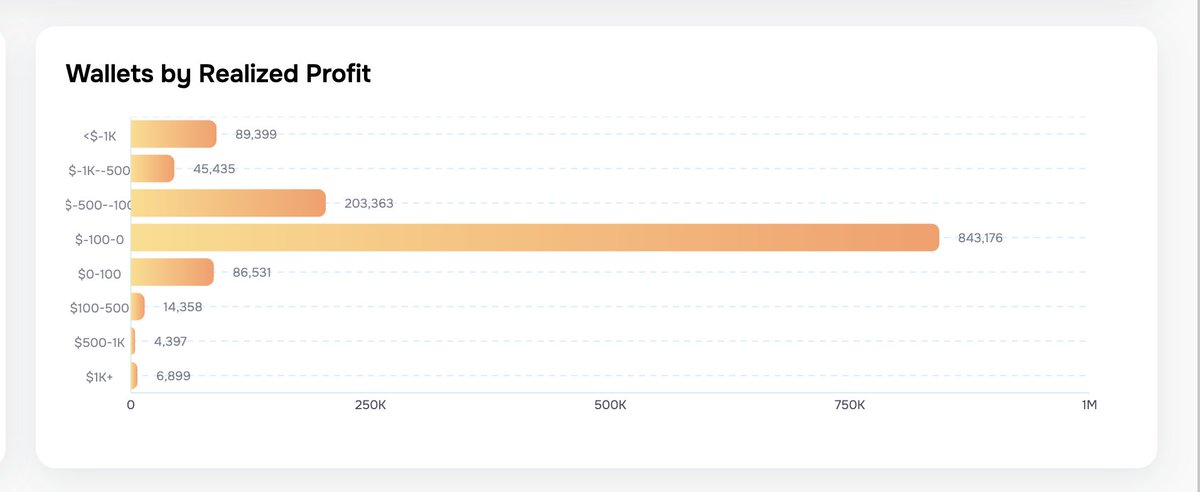This screenshot has height=492, width=1200.
Task: Select the $1K+ profit bar
Action: [134, 376]
